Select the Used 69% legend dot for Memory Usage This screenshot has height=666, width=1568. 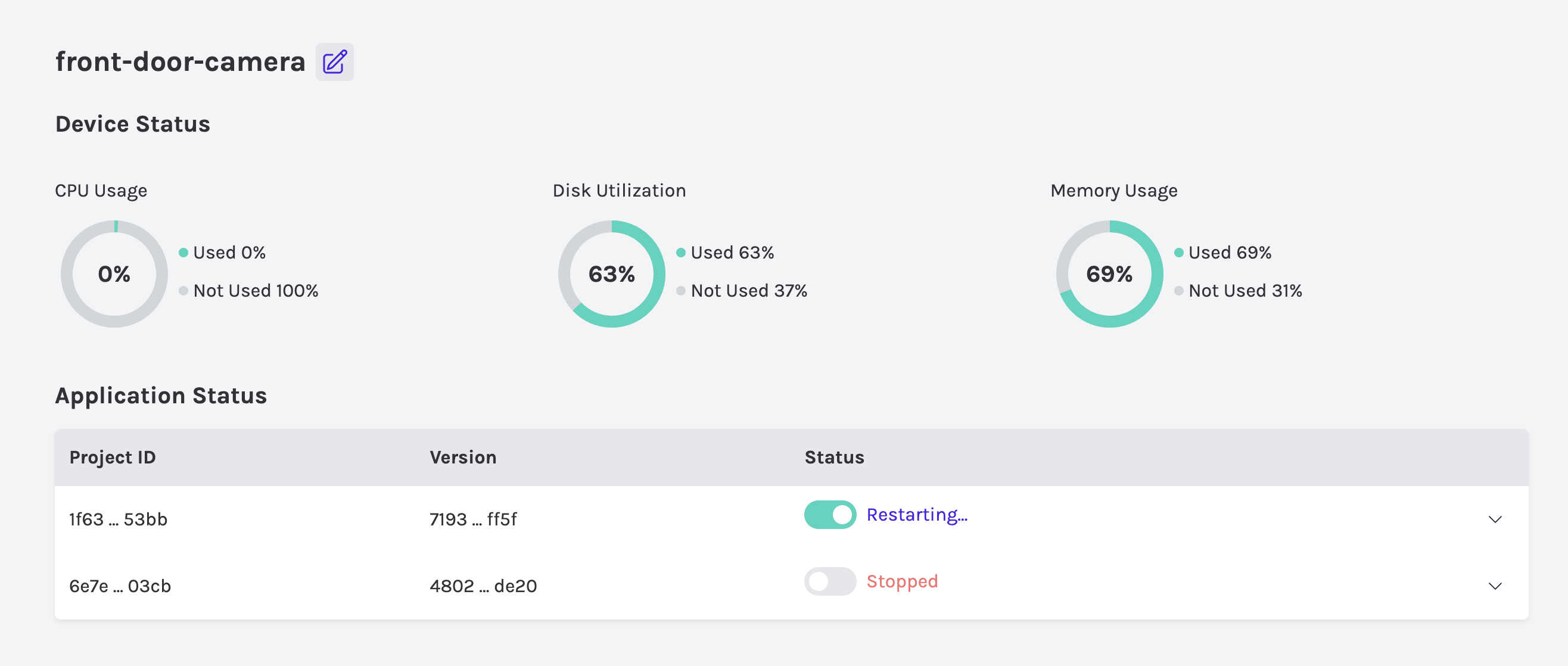[1178, 252]
